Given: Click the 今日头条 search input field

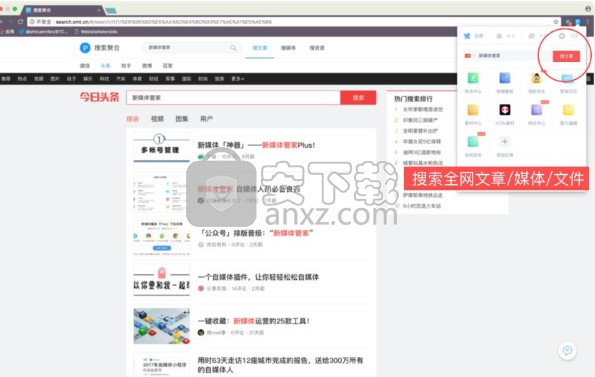Looking at the screenshot, I should pos(233,97).
